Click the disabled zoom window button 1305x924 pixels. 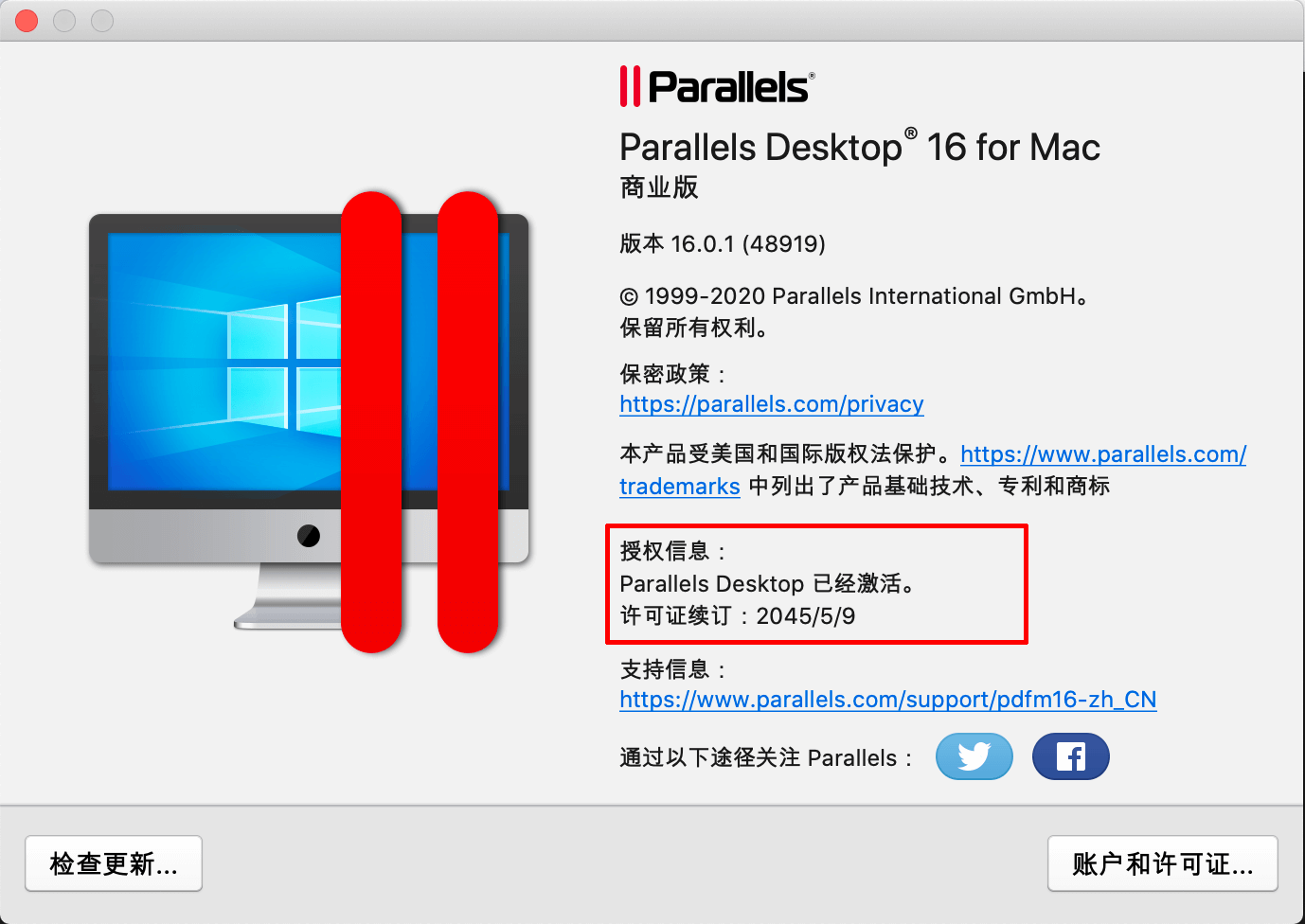(102, 20)
